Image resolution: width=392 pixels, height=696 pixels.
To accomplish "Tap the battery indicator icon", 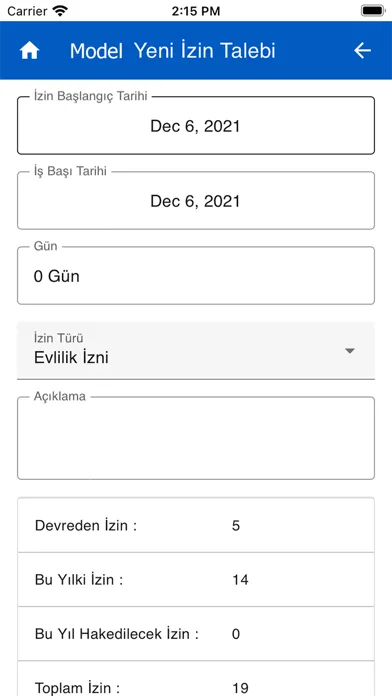I will [372, 11].
